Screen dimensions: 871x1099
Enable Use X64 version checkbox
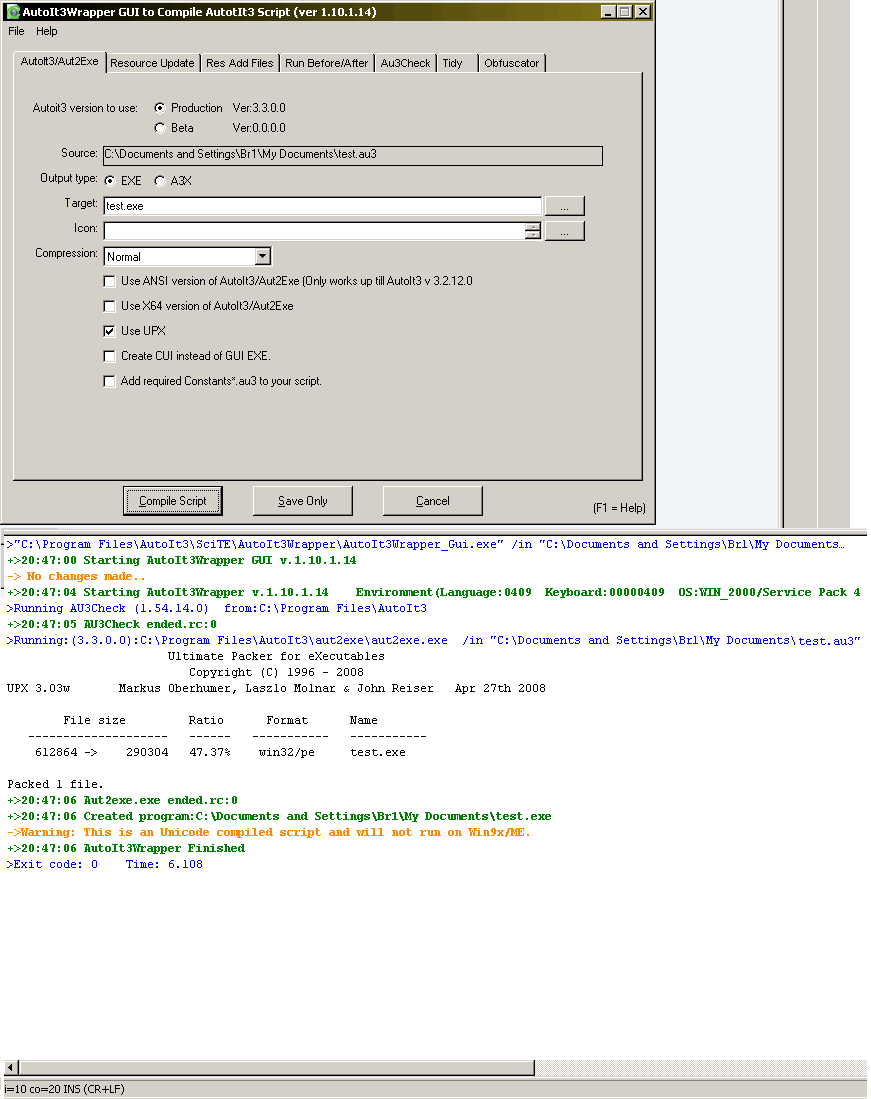(109, 306)
